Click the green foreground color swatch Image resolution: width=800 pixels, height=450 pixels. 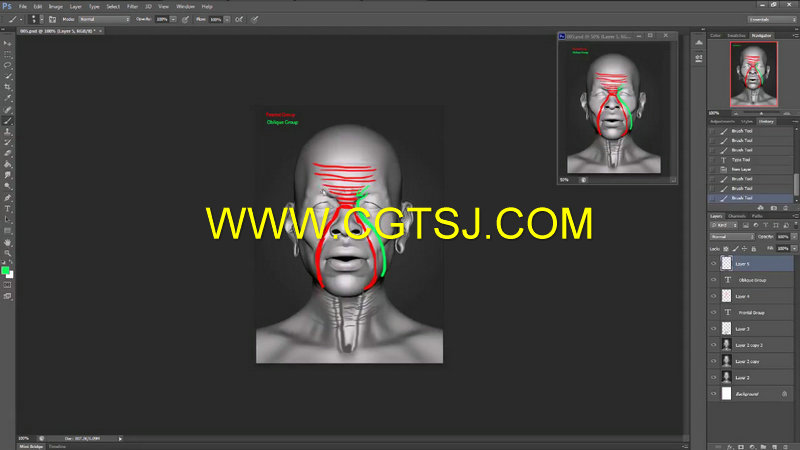[x=5, y=270]
